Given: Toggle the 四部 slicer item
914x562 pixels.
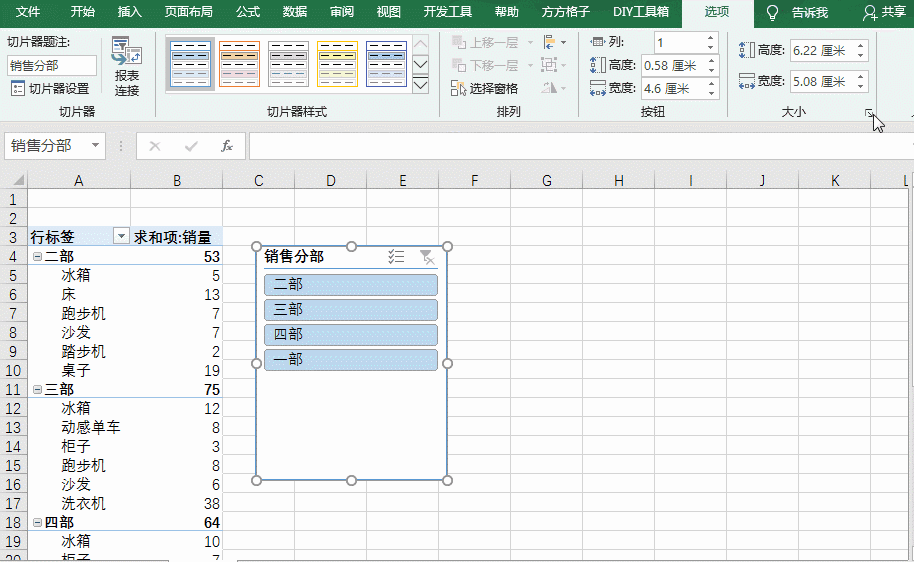Looking at the screenshot, I should (351, 335).
